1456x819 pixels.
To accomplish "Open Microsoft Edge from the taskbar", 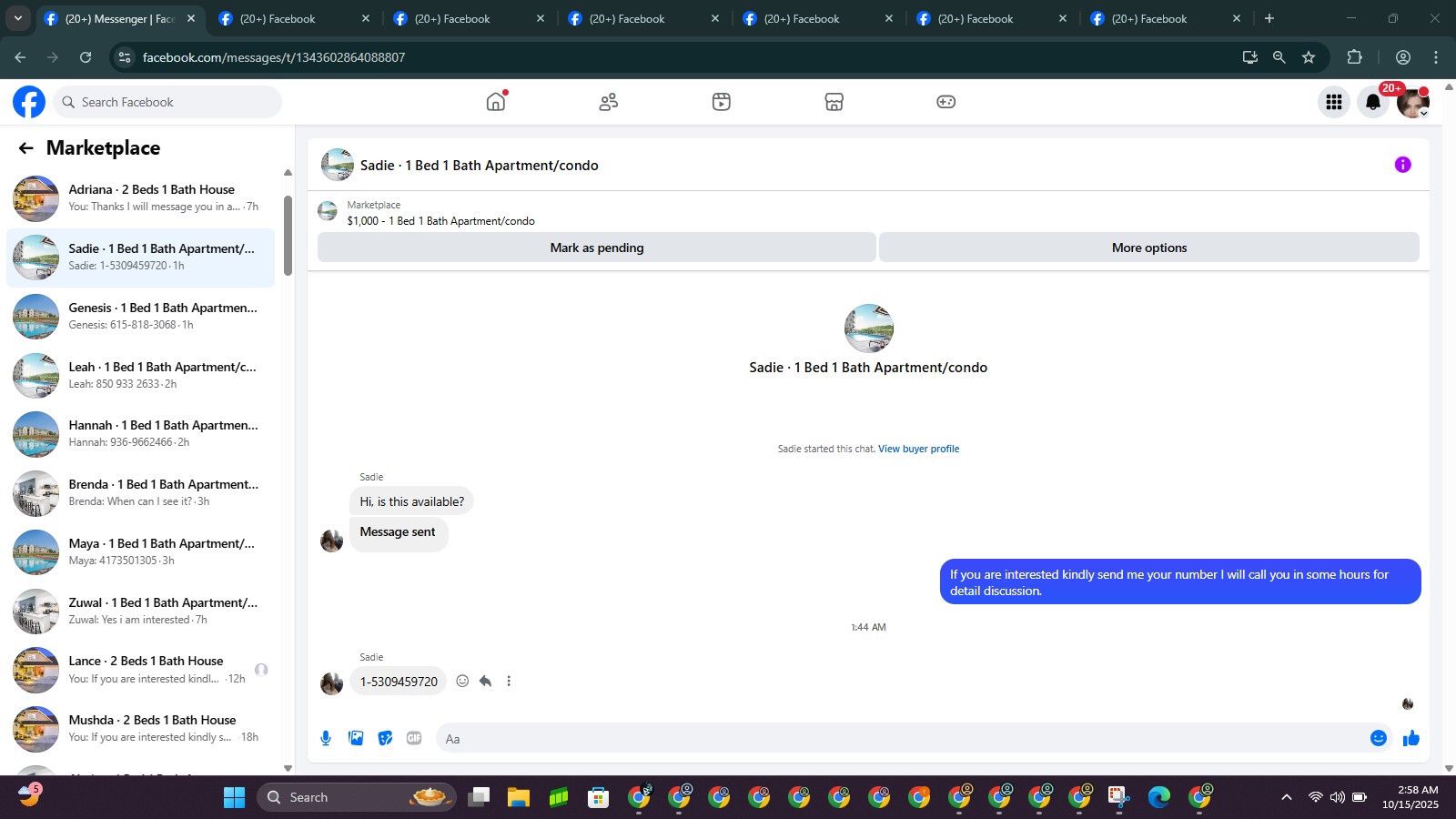I will pyautogui.click(x=1159, y=797).
